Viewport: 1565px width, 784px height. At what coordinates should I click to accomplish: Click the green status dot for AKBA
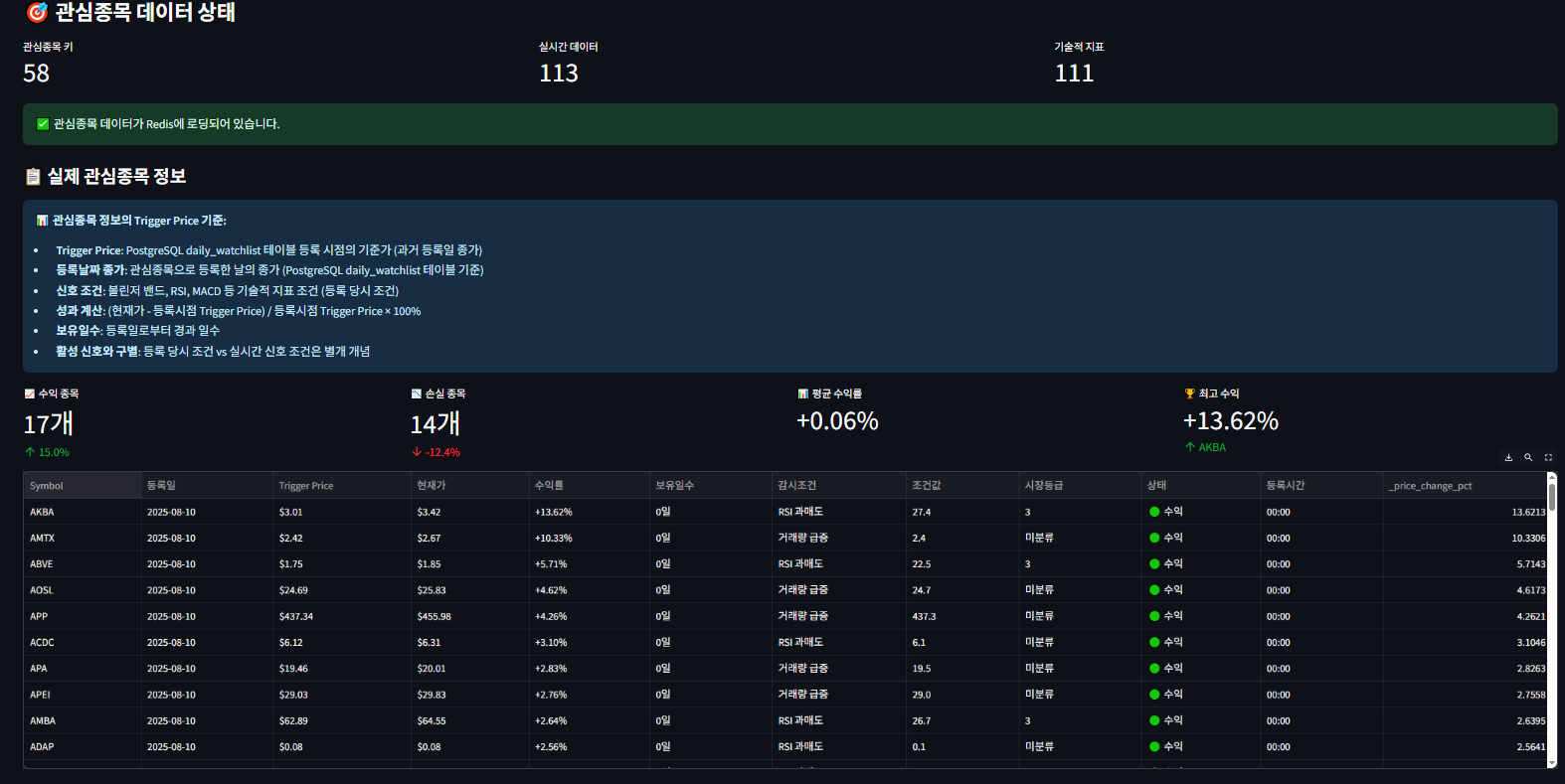[1154, 512]
